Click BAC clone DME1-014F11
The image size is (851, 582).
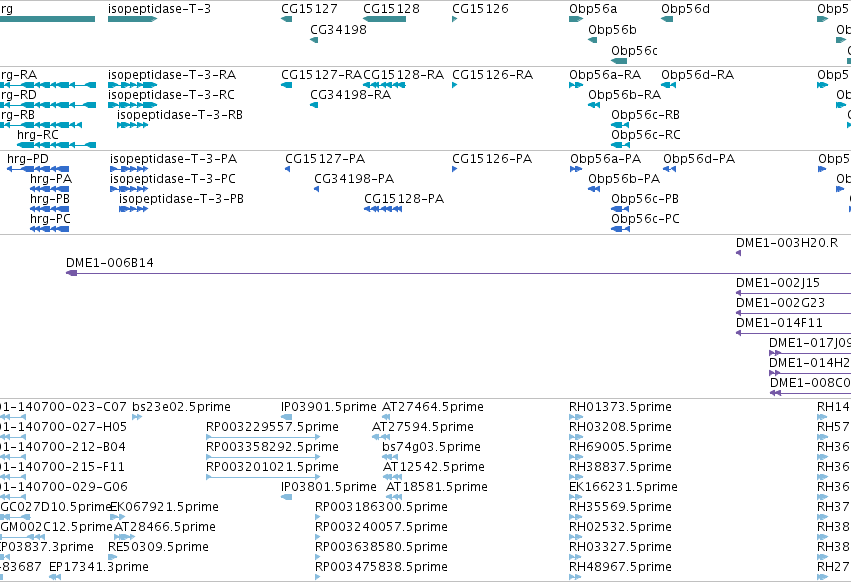coord(779,323)
